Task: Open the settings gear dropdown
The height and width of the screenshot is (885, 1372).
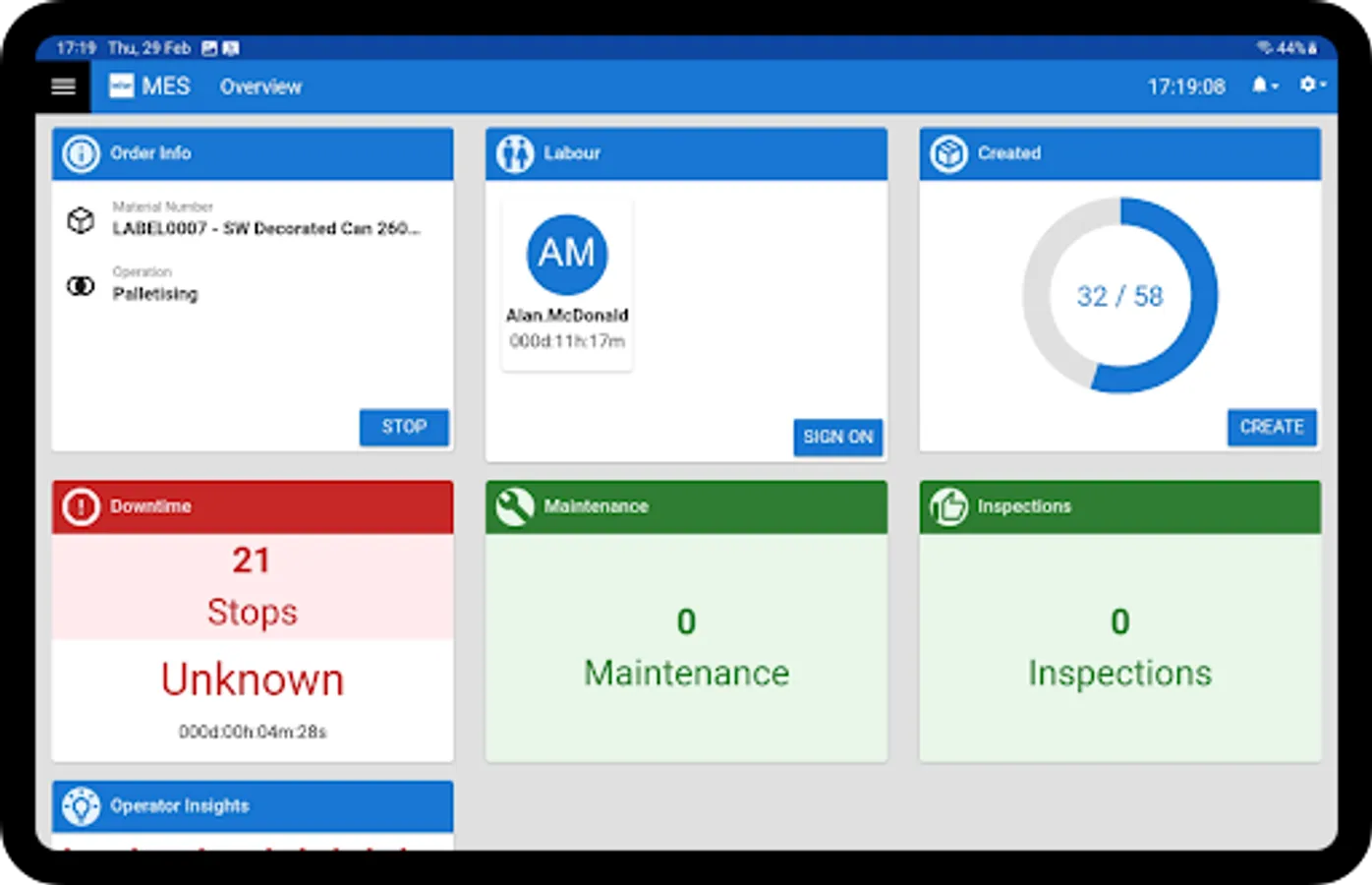Action: coord(1313,85)
